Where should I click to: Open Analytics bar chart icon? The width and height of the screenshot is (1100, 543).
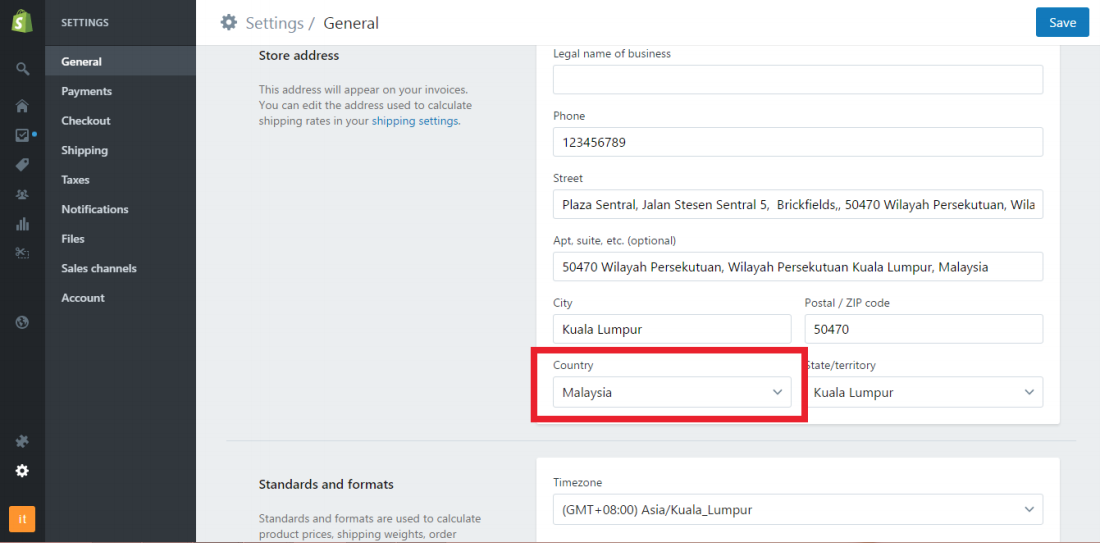click(x=22, y=224)
